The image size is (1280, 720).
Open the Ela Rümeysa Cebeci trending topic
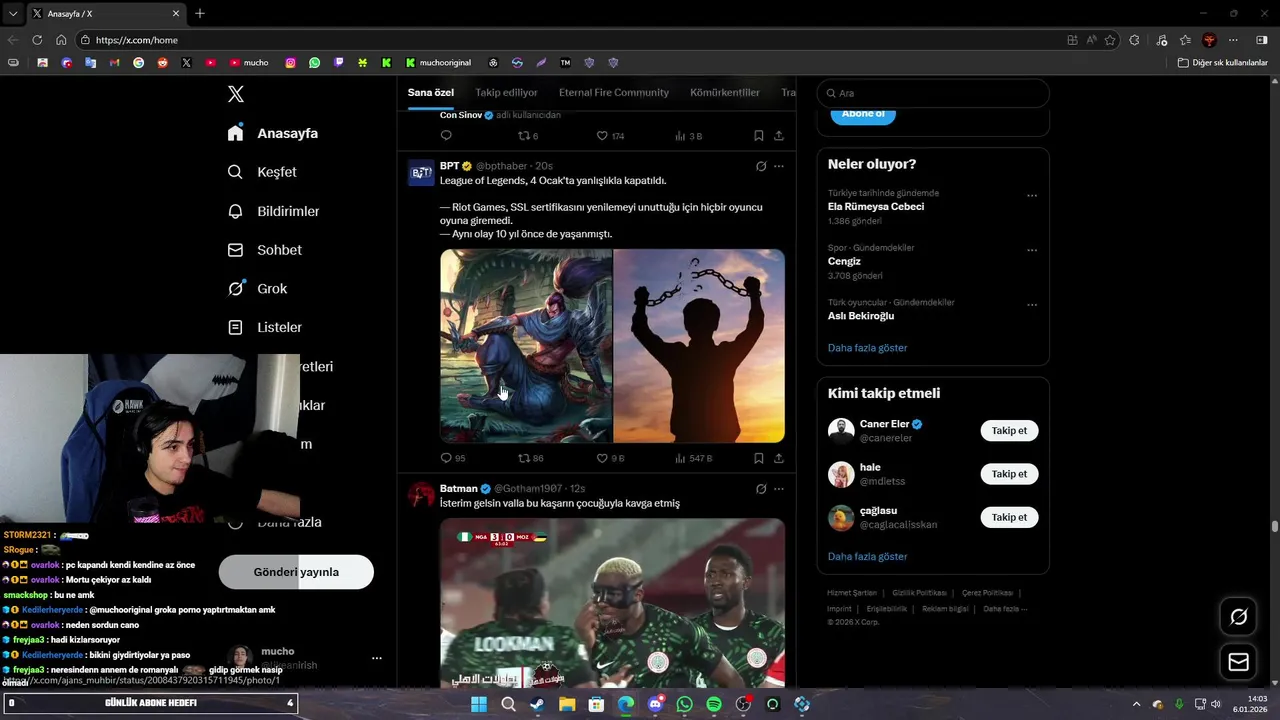click(x=875, y=207)
